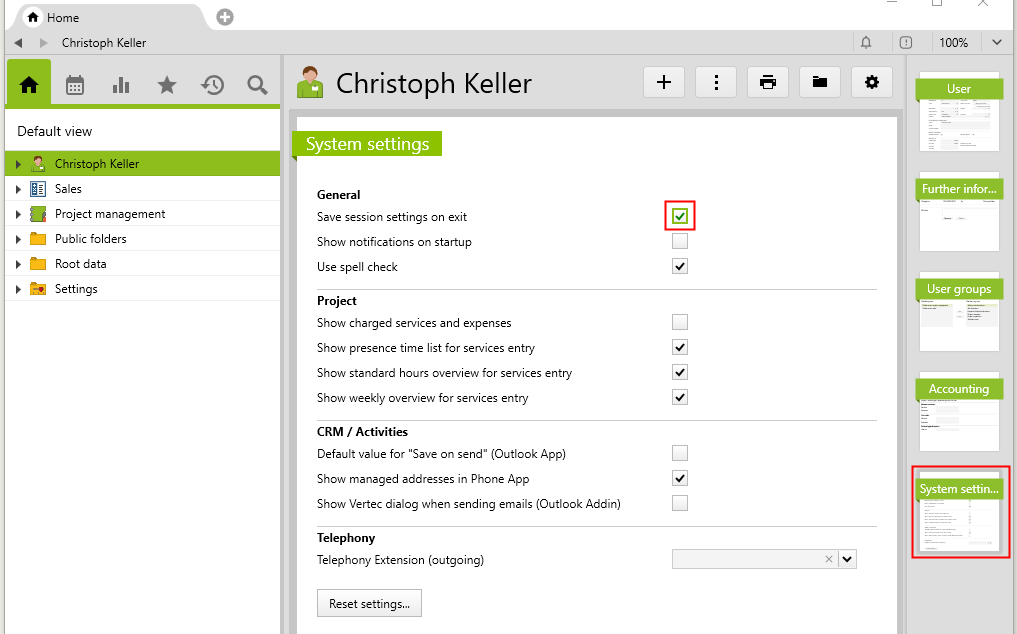Open the notification bell icon

click(866, 43)
